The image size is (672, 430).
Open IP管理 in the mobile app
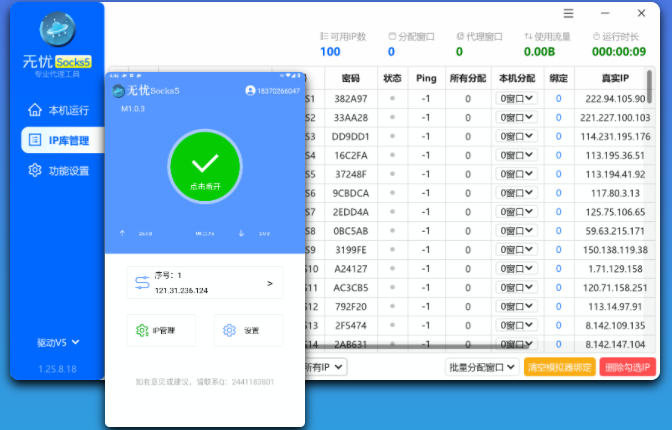[161, 330]
